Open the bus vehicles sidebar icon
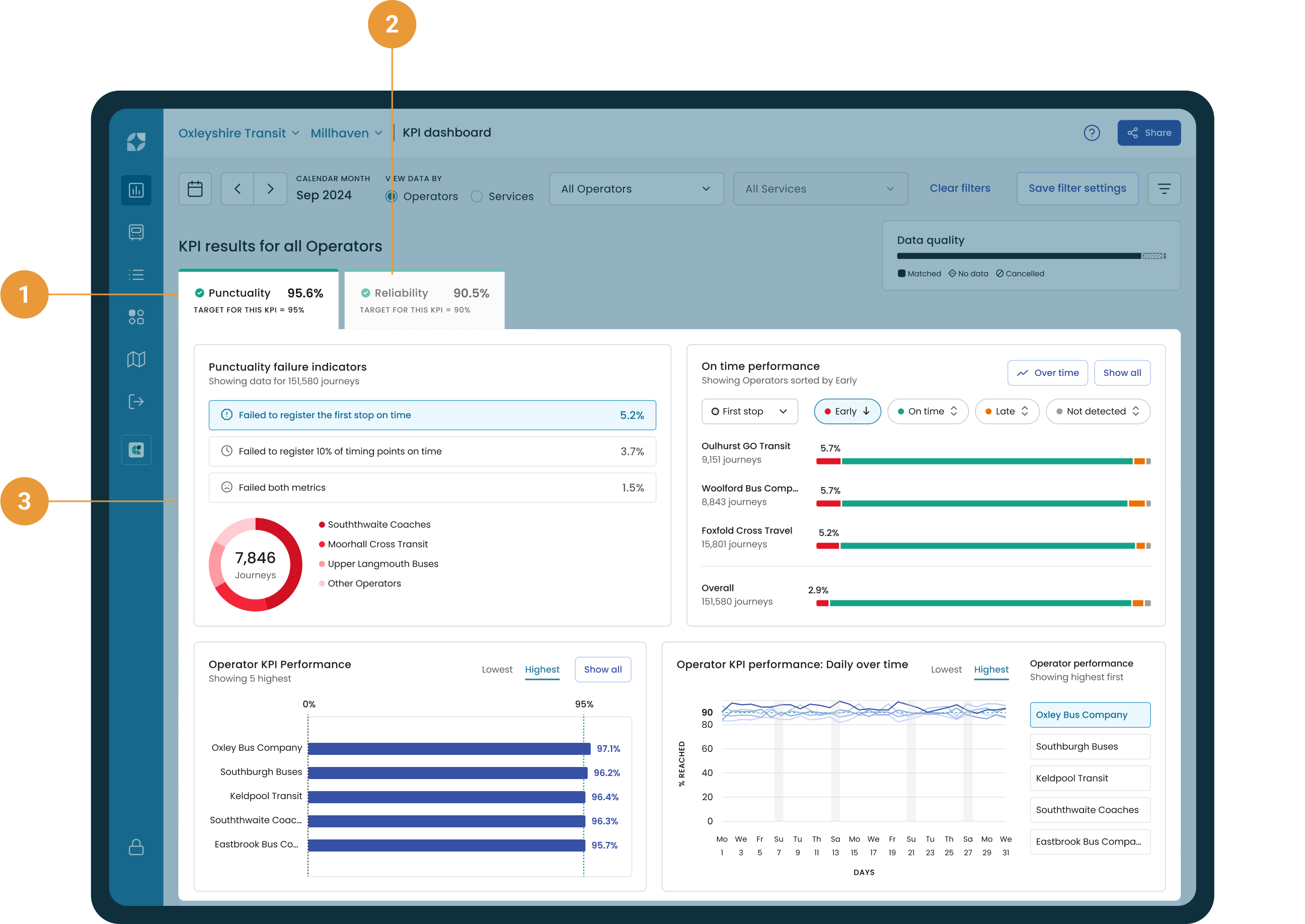Viewport: 1305px width, 924px height. 136,232
